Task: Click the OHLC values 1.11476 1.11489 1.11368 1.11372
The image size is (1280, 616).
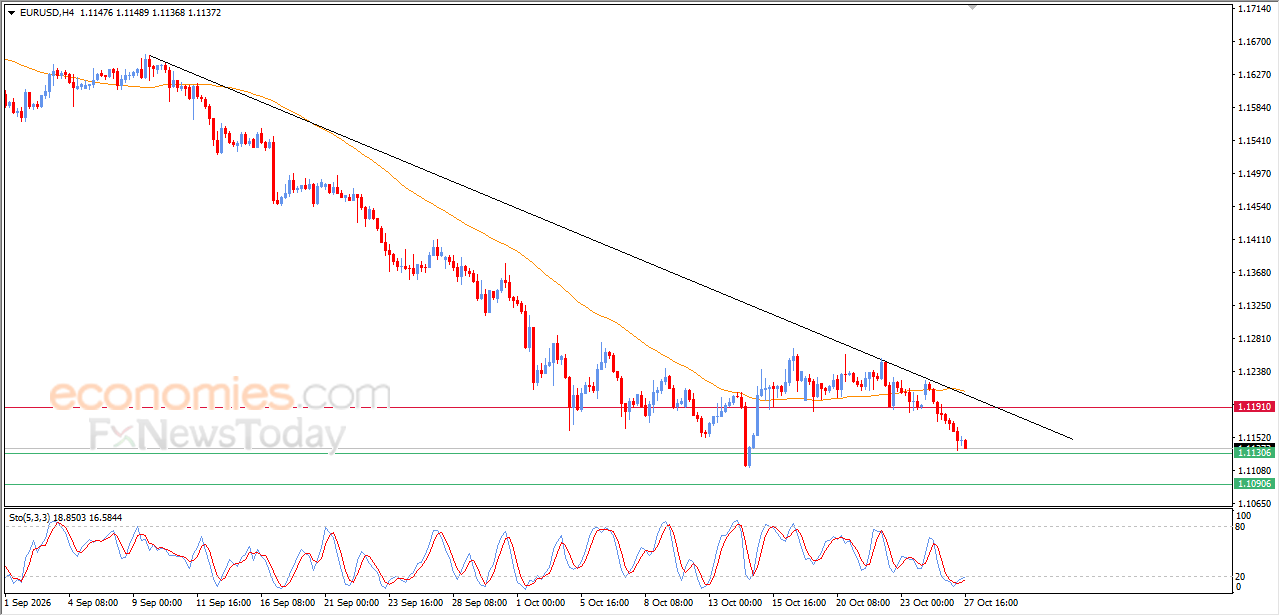Action: pos(150,13)
